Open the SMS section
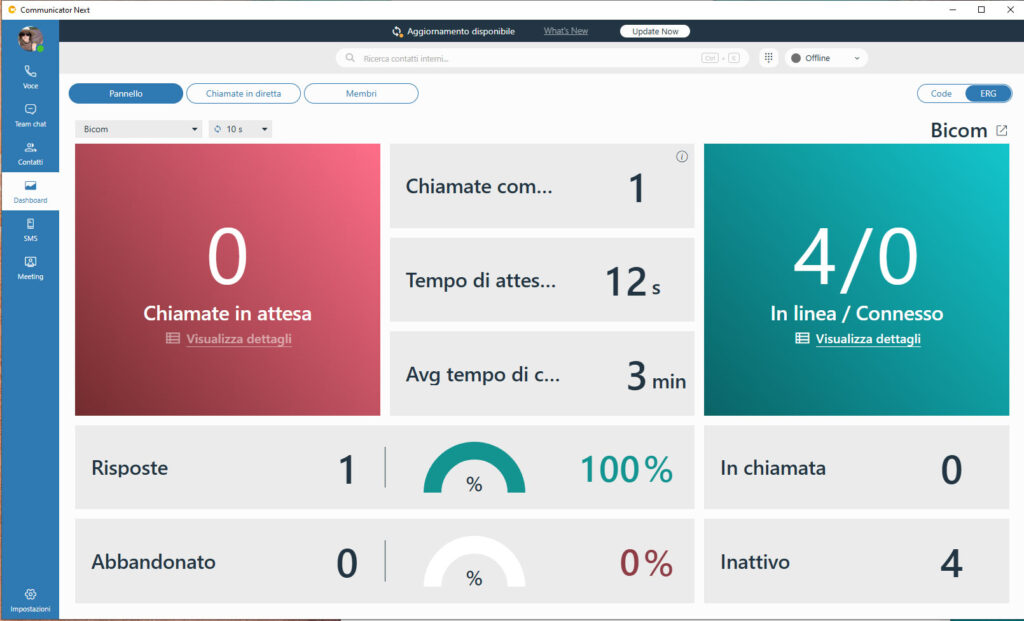 click(x=30, y=230)
